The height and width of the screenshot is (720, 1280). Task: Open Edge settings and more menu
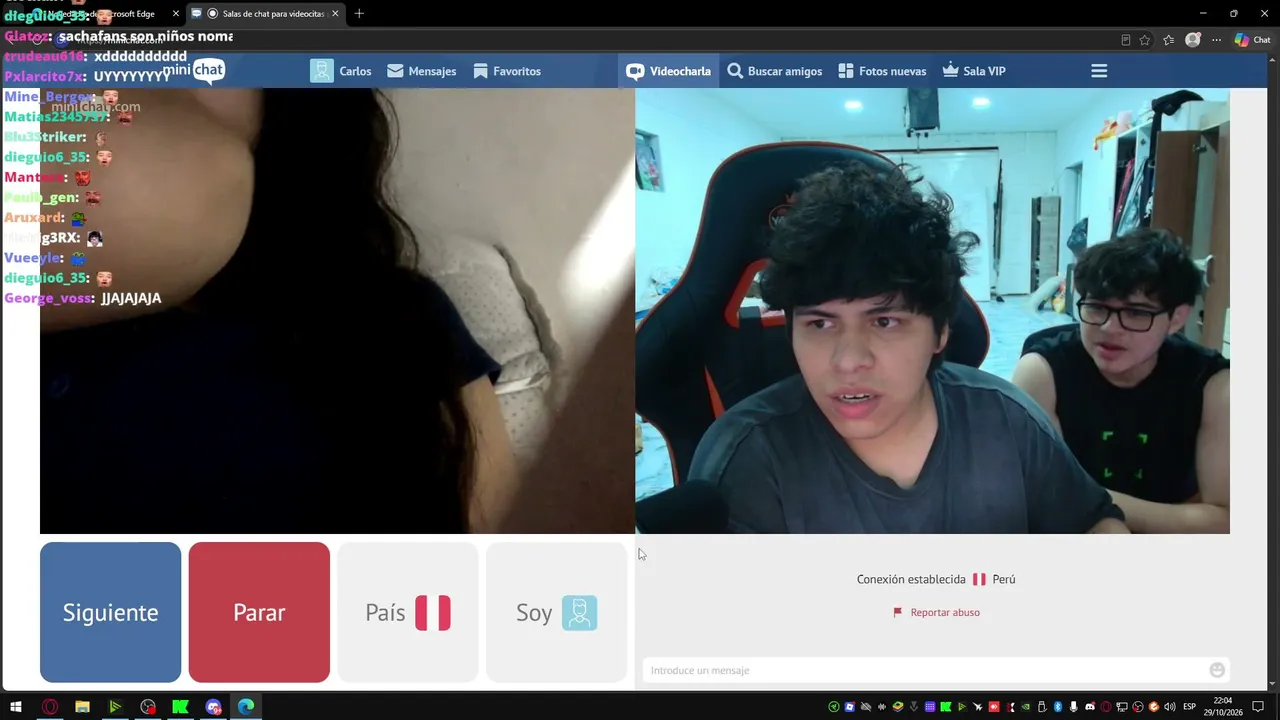(1216, 40)
